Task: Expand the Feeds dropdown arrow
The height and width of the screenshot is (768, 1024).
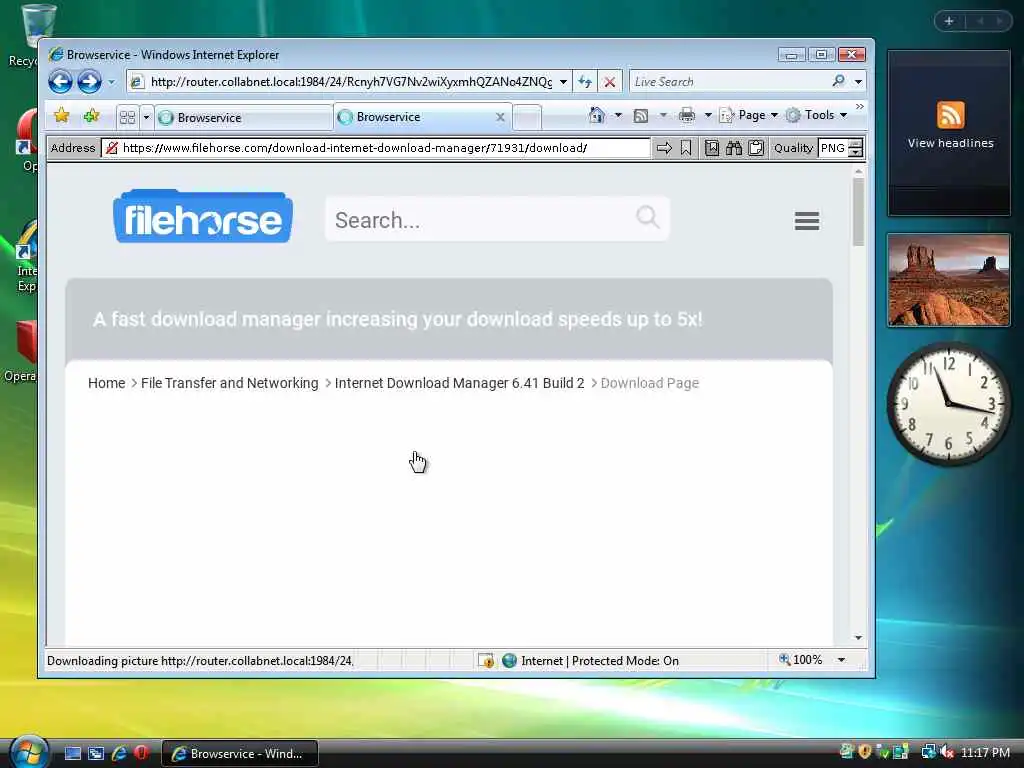Action: (x=663, y=116)
